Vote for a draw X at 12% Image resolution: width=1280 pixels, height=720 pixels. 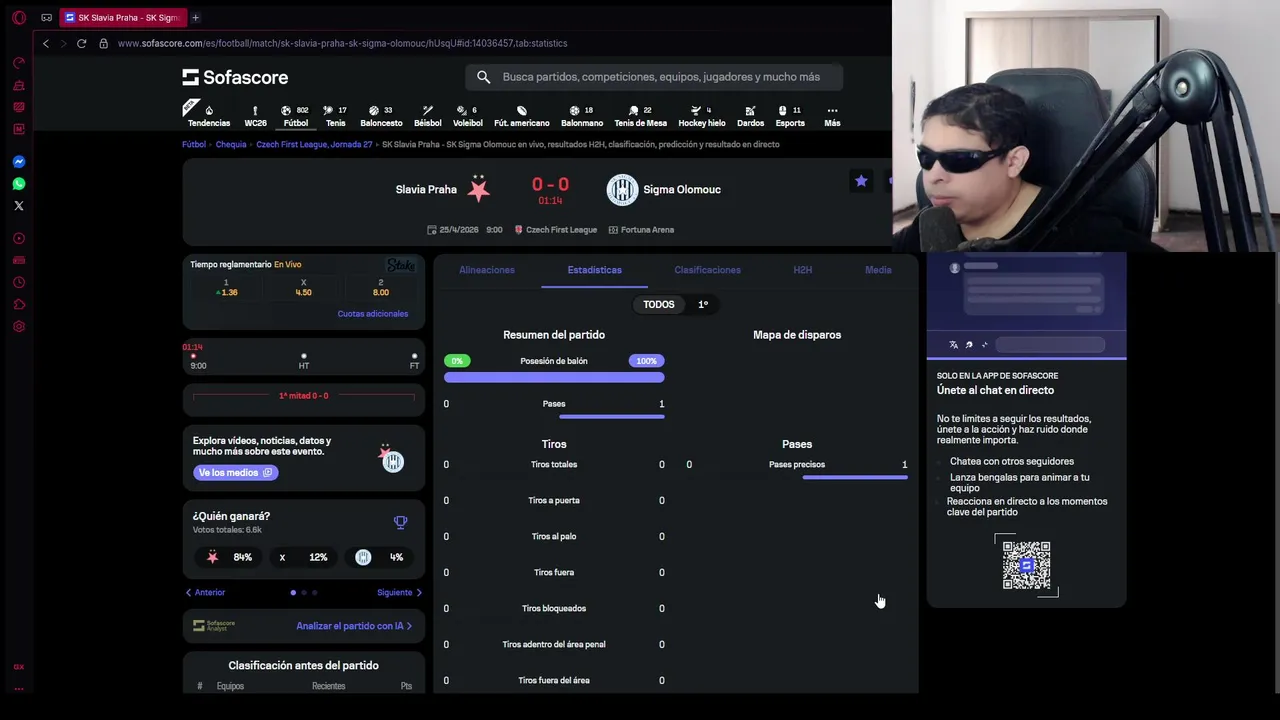pyautogui.click(x=303, y=557)
